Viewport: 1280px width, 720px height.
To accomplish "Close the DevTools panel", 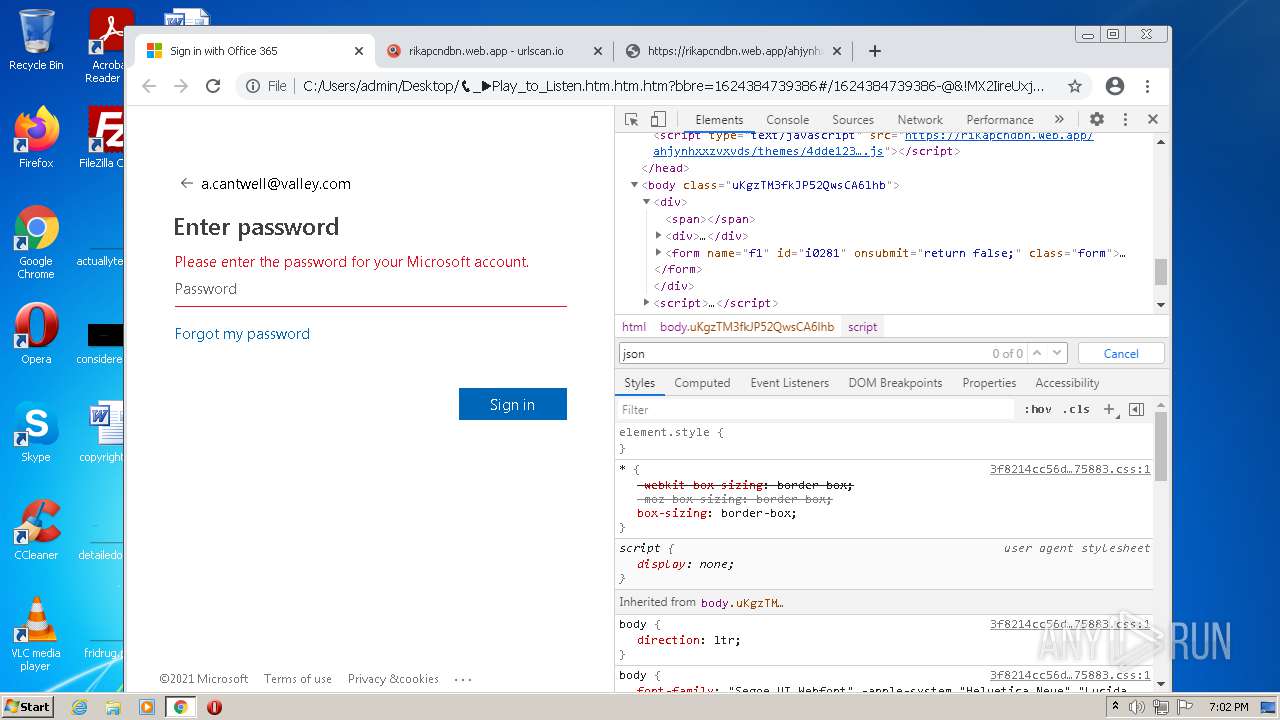I will pos(1152,119).
